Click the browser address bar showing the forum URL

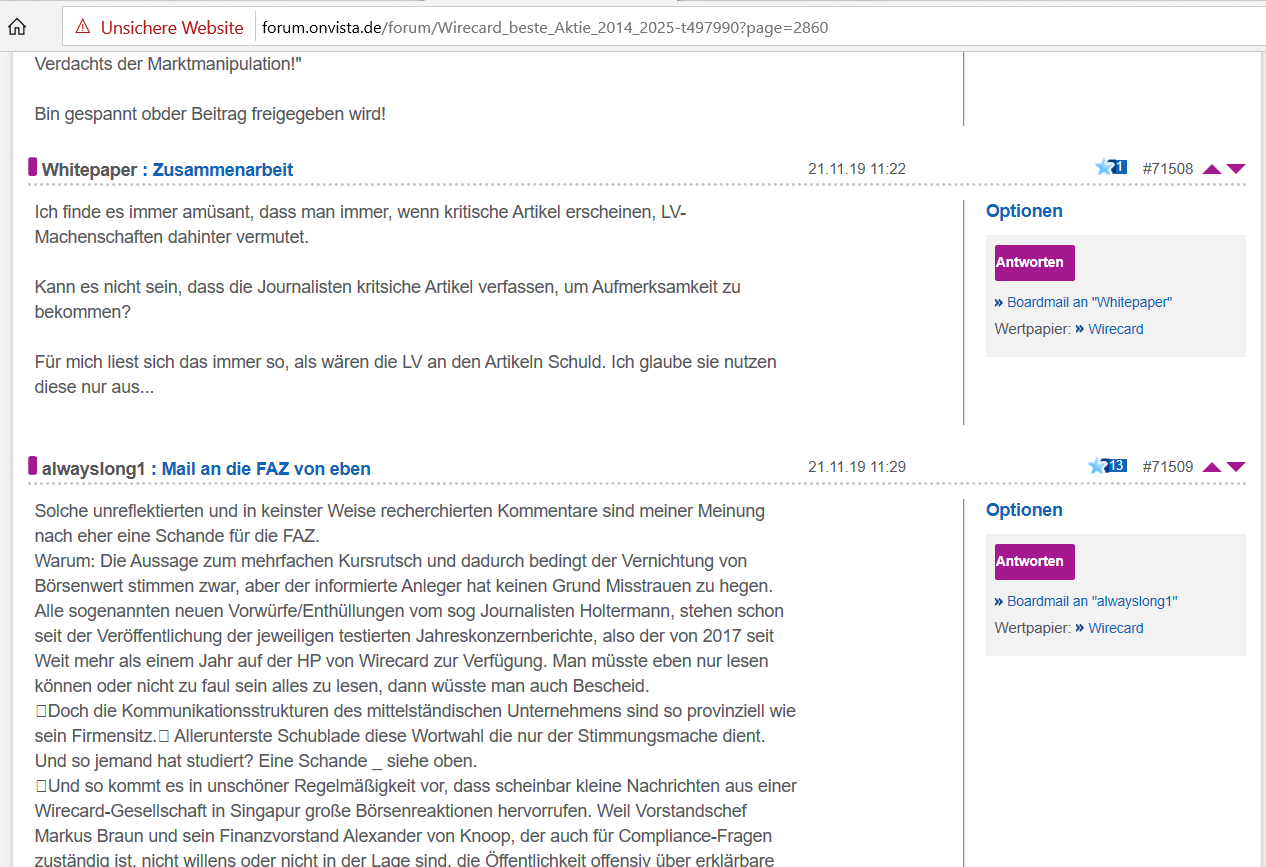pyautogui.click(x=545, y=27)
